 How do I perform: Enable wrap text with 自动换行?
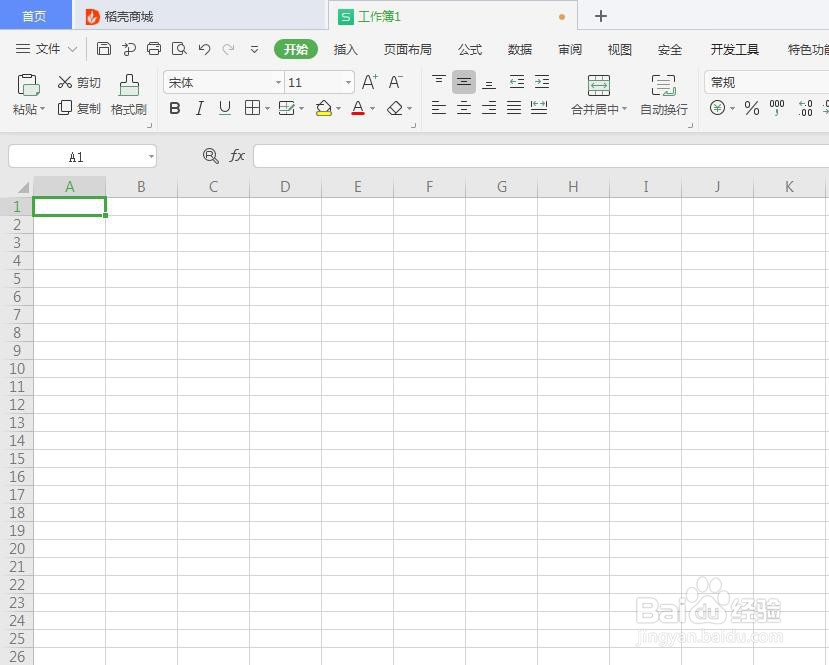[663, 95]
